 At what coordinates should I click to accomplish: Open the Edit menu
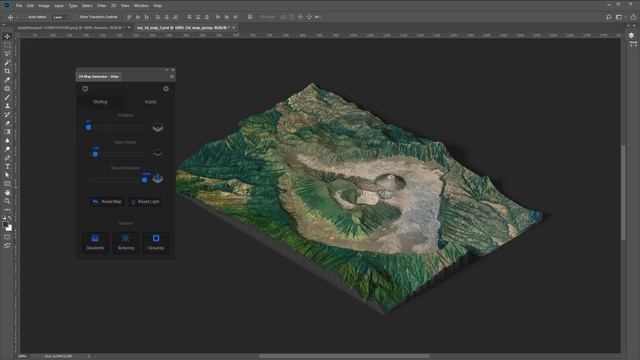pos(30,6)
